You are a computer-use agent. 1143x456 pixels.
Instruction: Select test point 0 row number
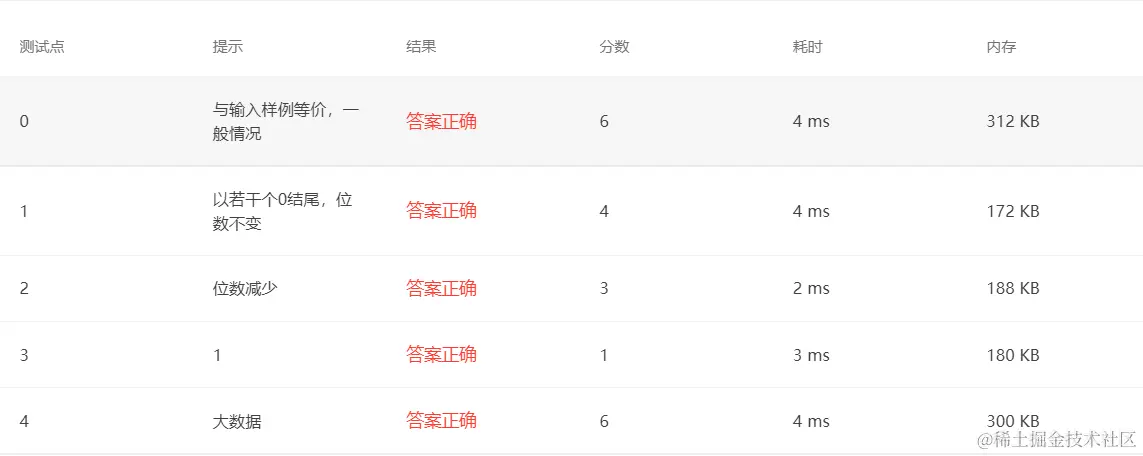click(x=24, y=122)
